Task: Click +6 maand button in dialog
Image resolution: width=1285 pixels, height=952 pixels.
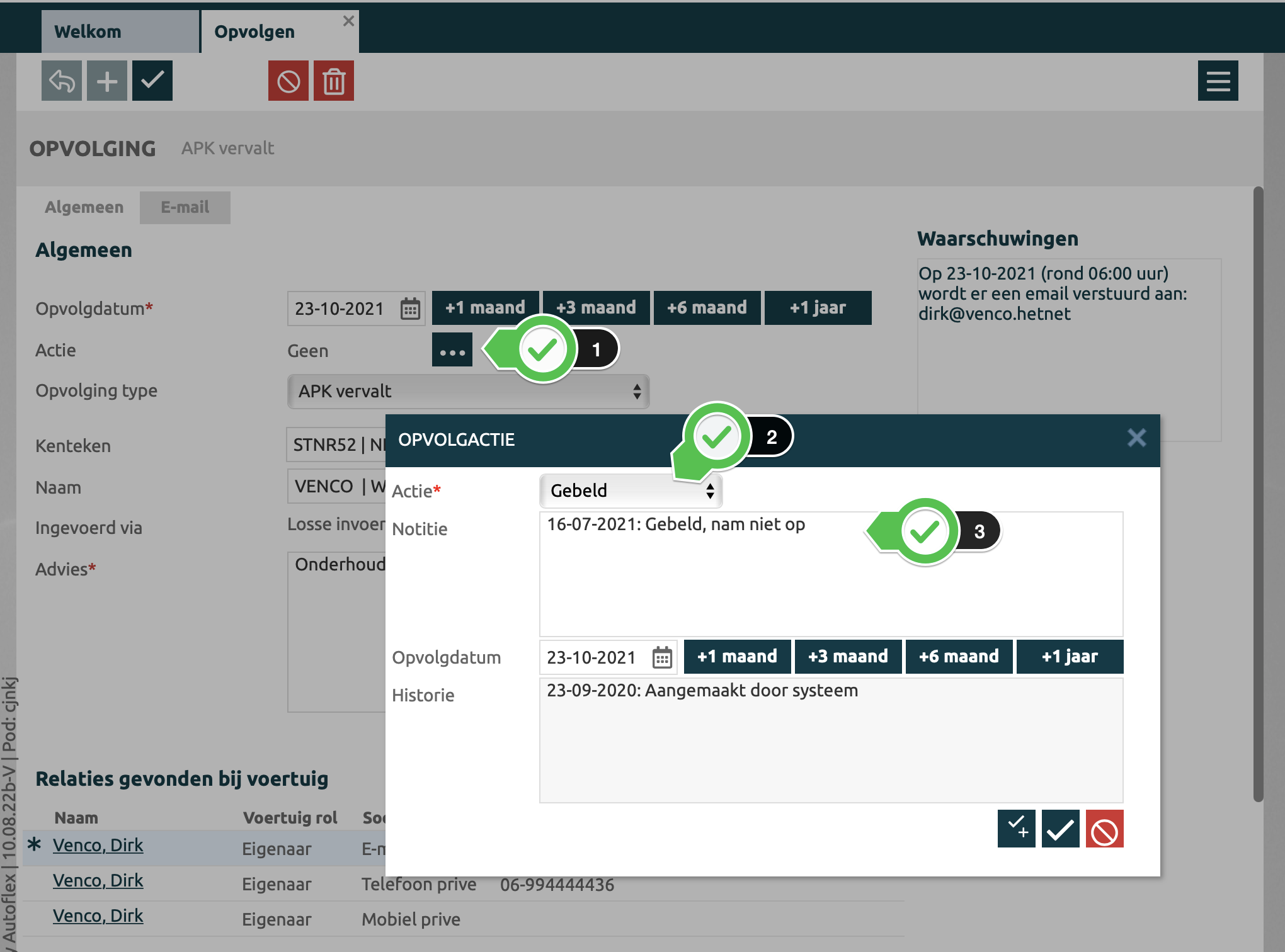Action: [x=959, y=657]
